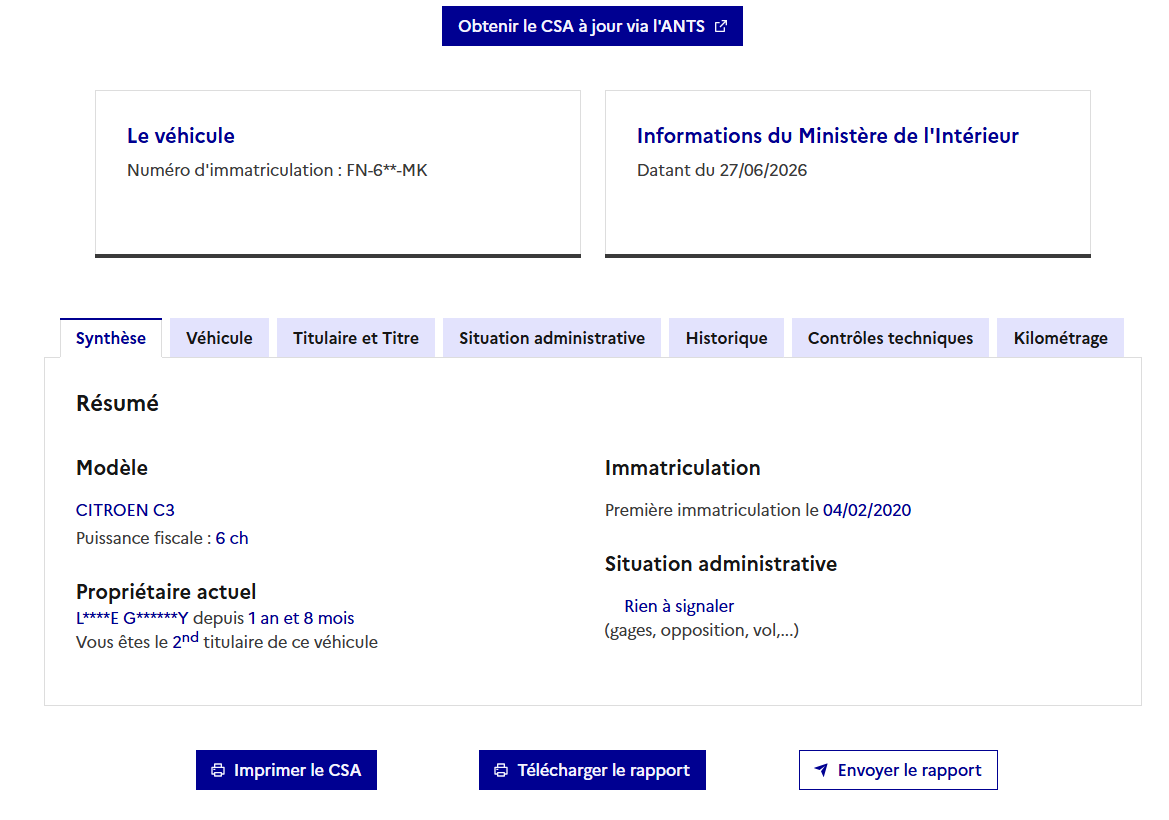Click the 6 ch fiscal power value
1169x820 pixels.
232,538
